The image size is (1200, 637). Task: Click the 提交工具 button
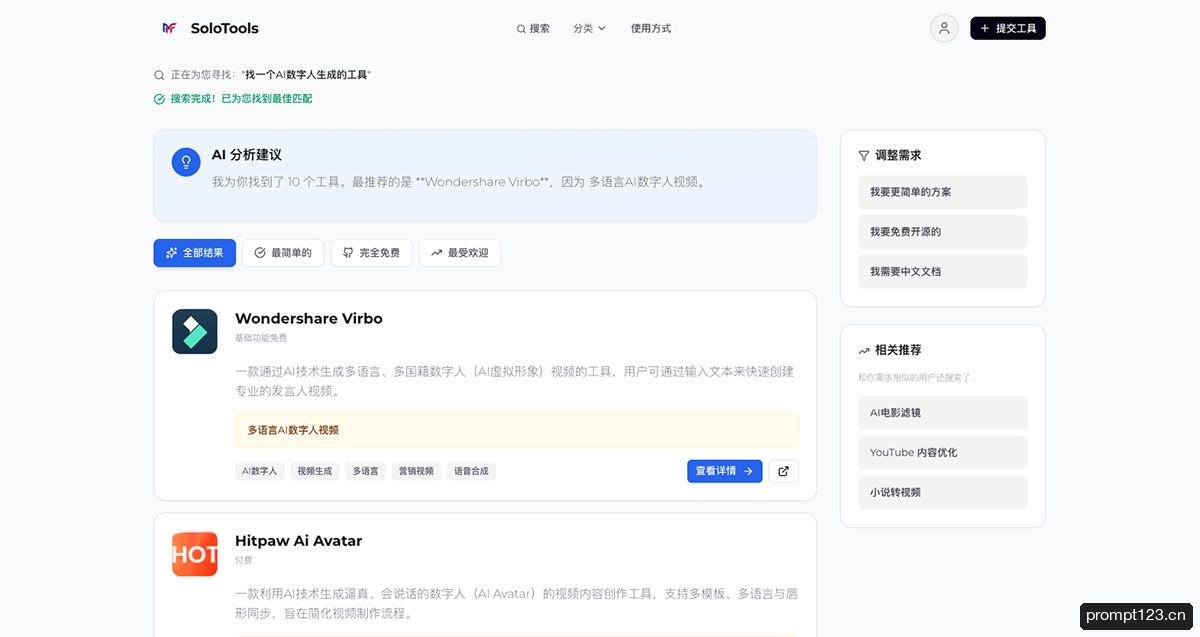[x=1008, y=28]
